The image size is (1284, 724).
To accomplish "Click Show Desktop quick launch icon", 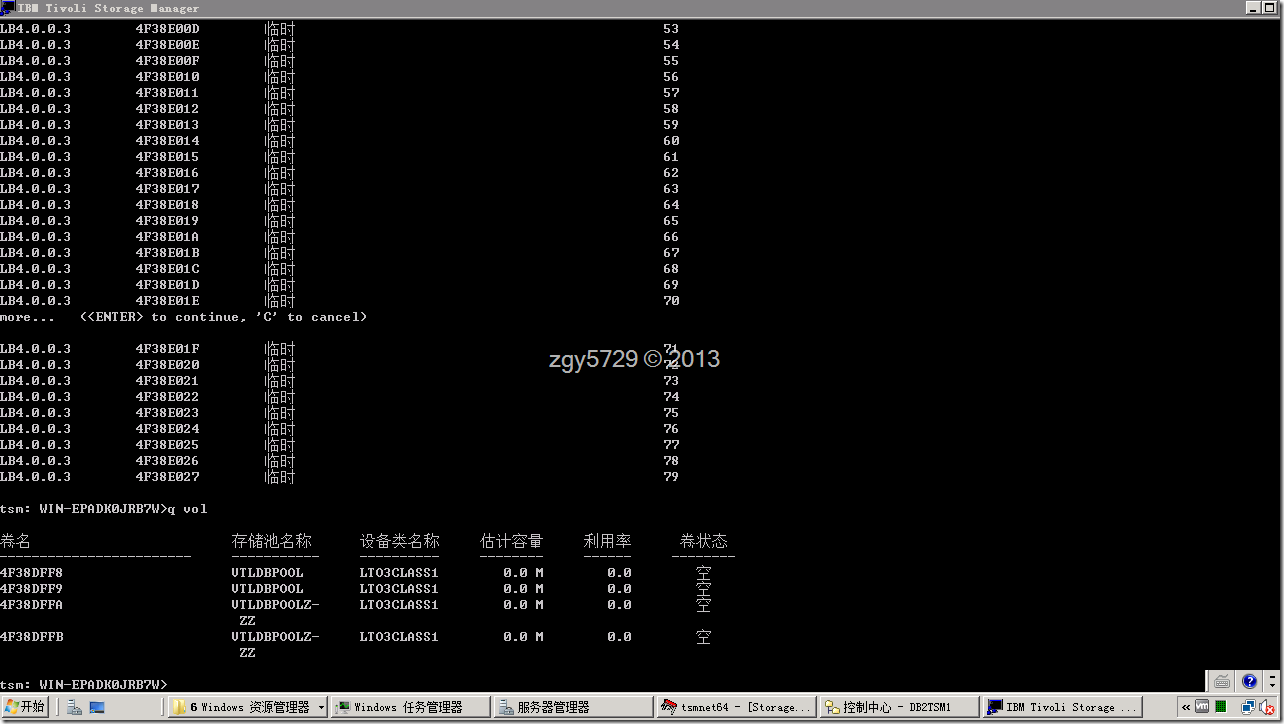I will (x=97, y=707).
